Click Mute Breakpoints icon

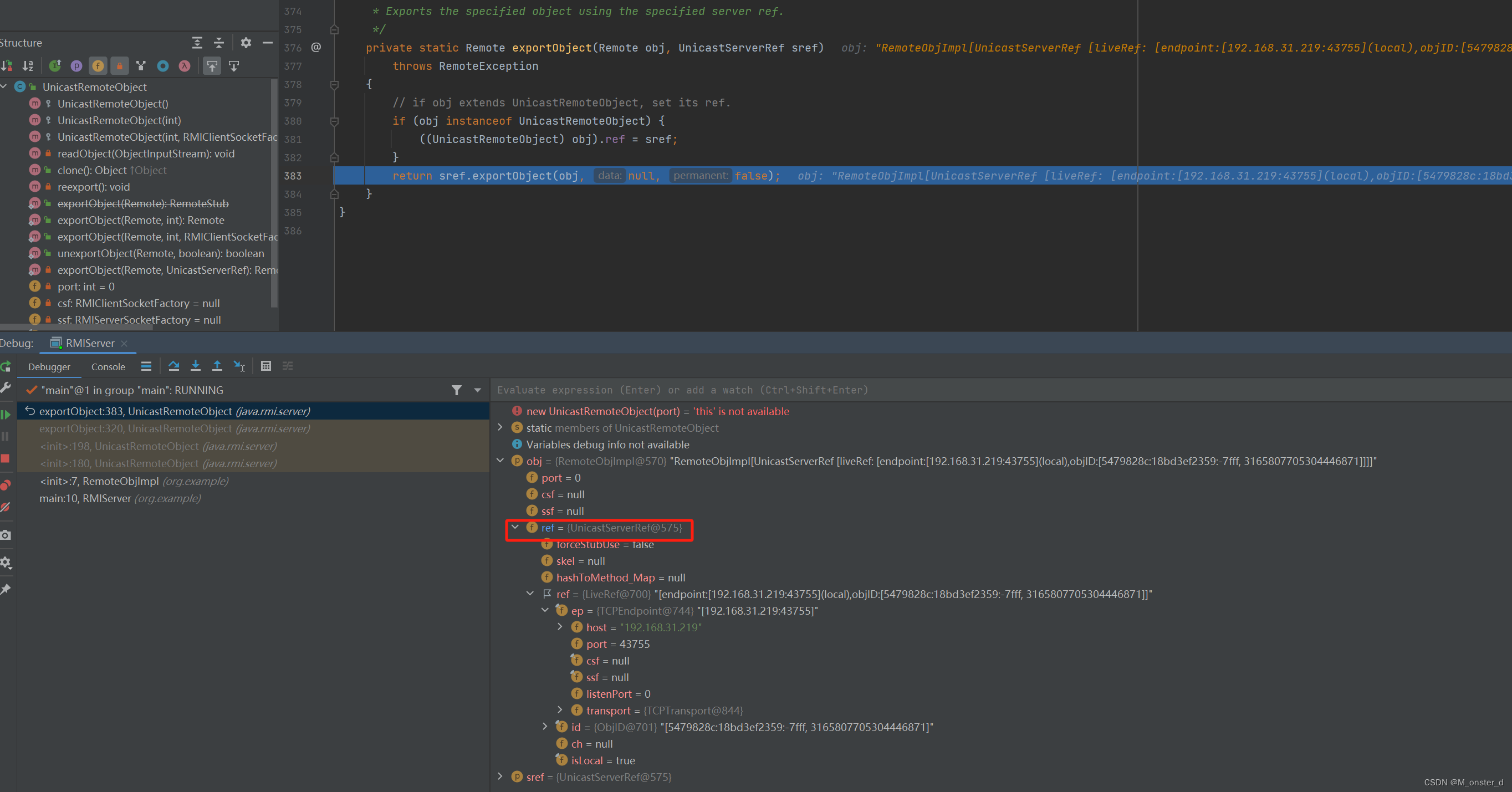6,507
